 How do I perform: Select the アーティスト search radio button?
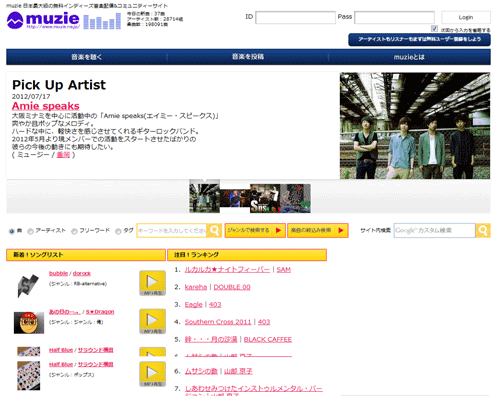click(30, 231)
